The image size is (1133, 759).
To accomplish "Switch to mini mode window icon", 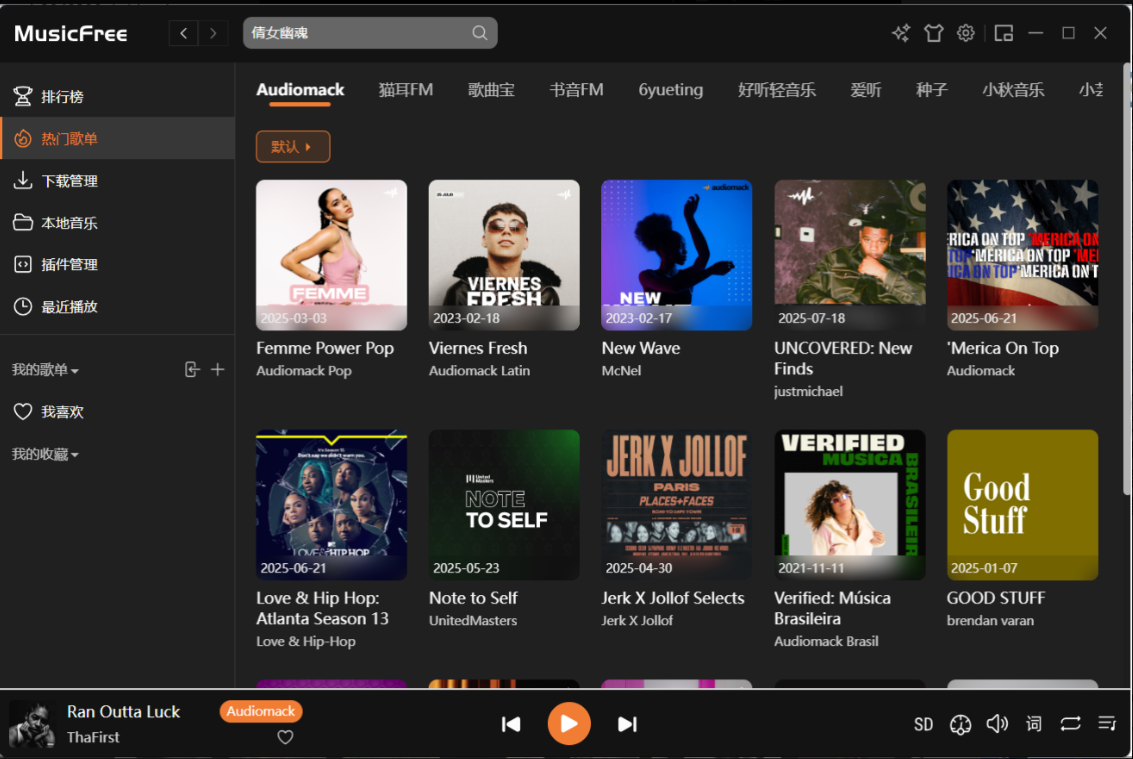I will click(x=1004, y=33).
